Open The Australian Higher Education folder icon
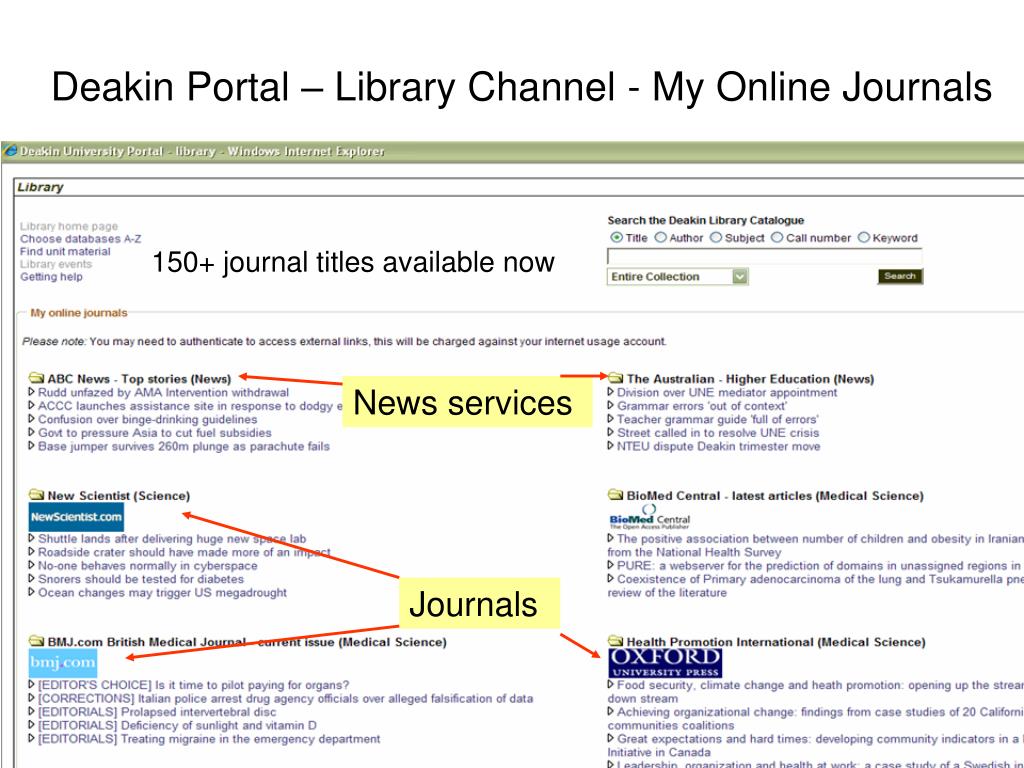 (615, 378)
